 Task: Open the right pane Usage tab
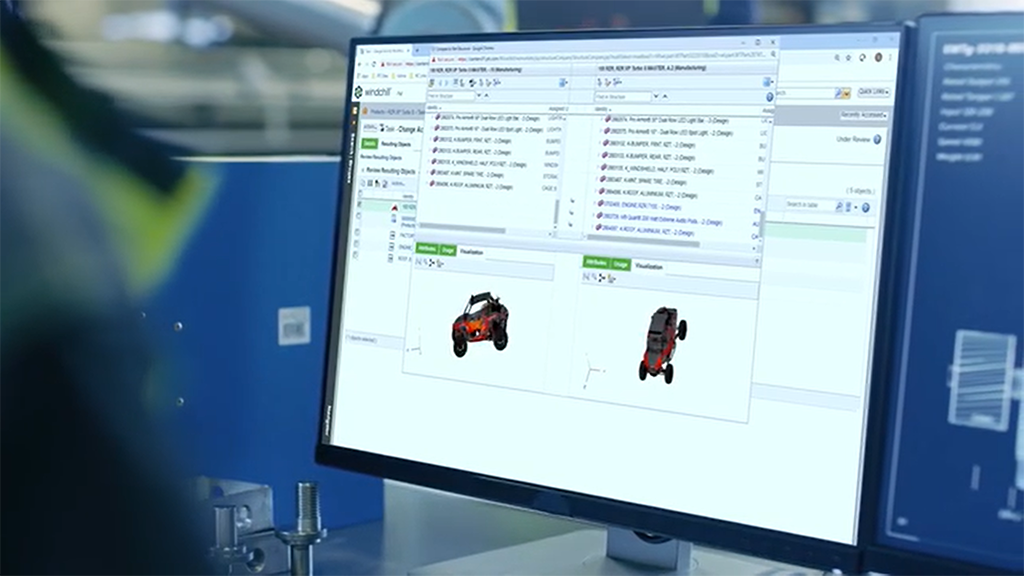click(x=620, y=264)
